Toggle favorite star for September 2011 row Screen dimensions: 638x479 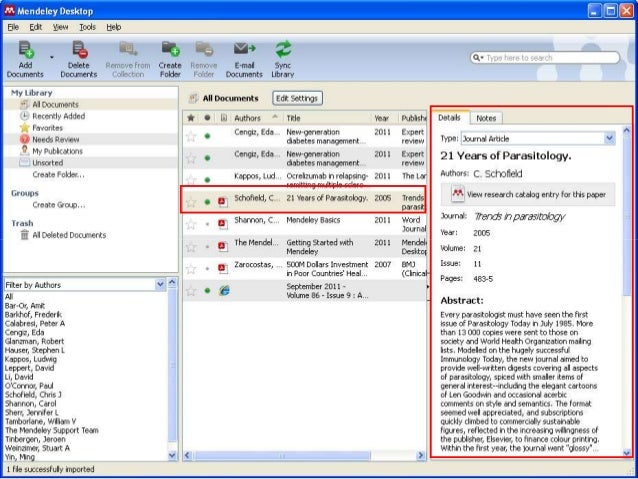(x=191, y=291)
